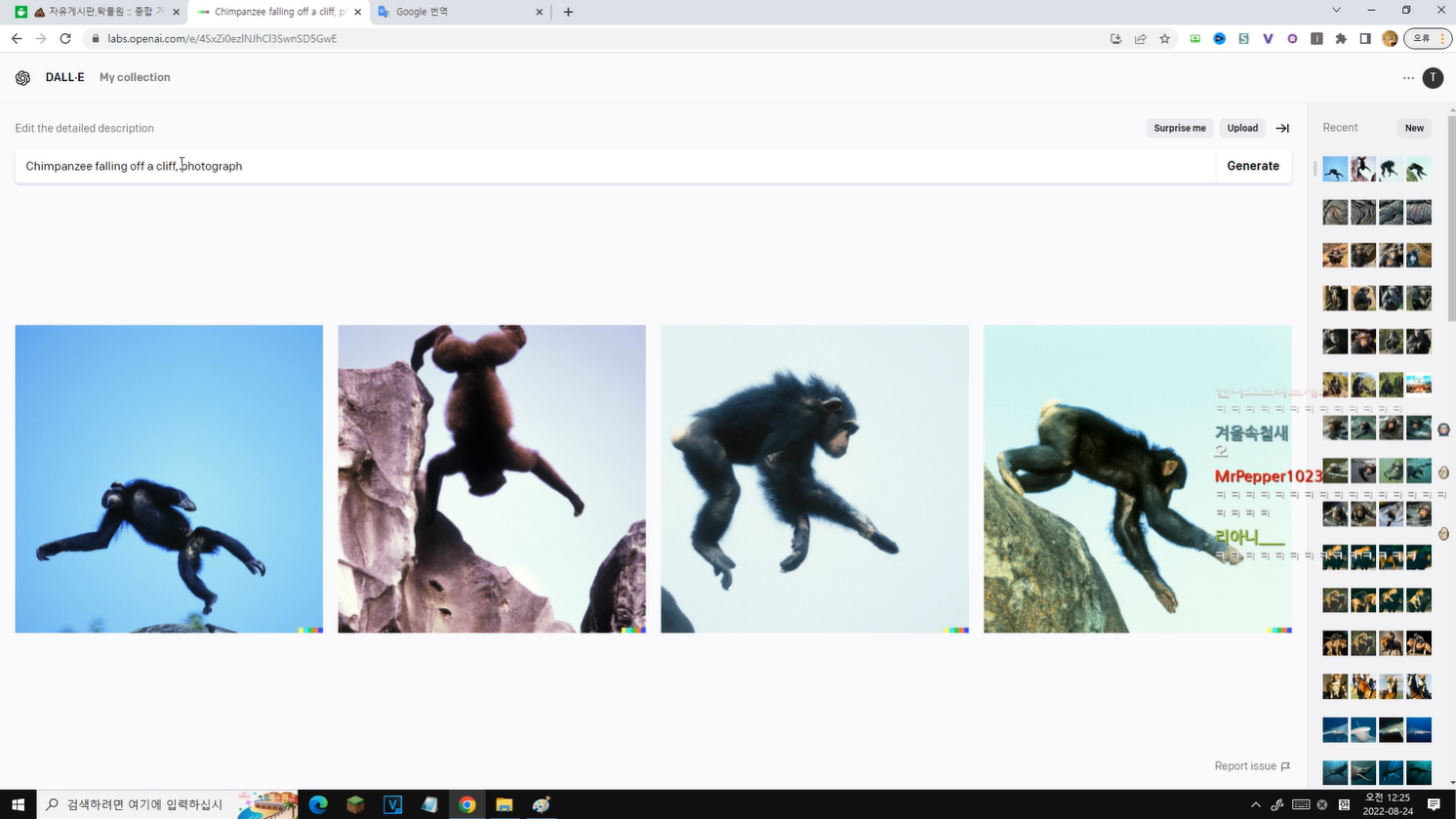The image size is (1456, 819).
Task: Click the OpenAI logo icon
Action: (x=22, y=78)
